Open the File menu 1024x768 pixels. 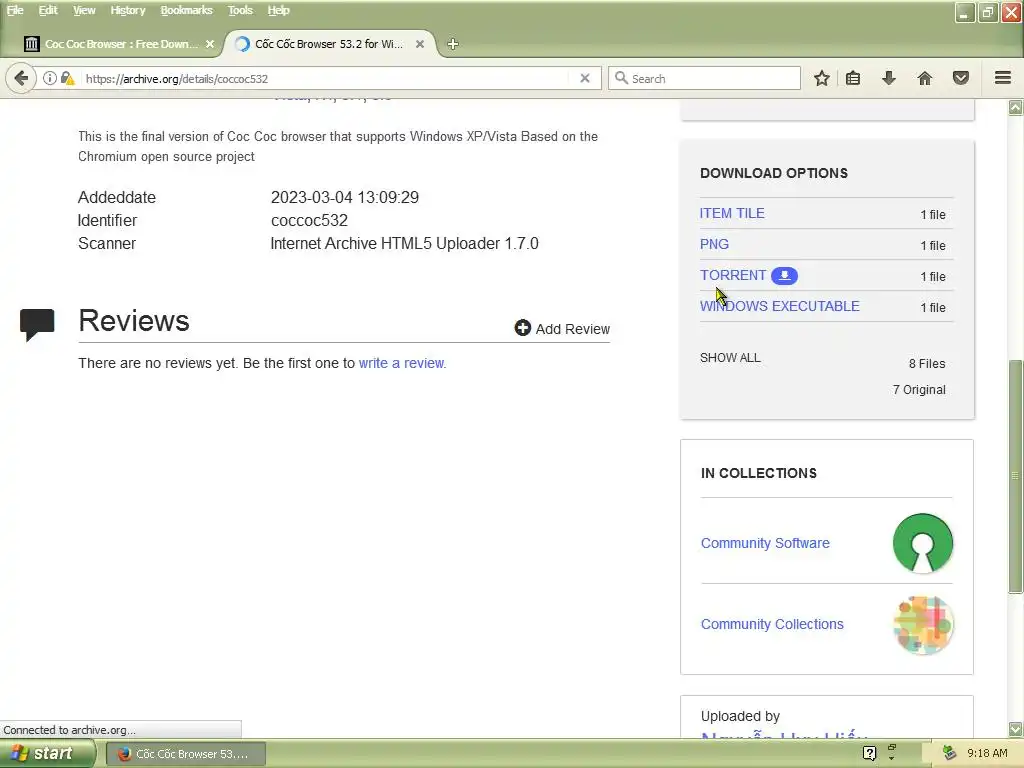click(x=15, y=10)
